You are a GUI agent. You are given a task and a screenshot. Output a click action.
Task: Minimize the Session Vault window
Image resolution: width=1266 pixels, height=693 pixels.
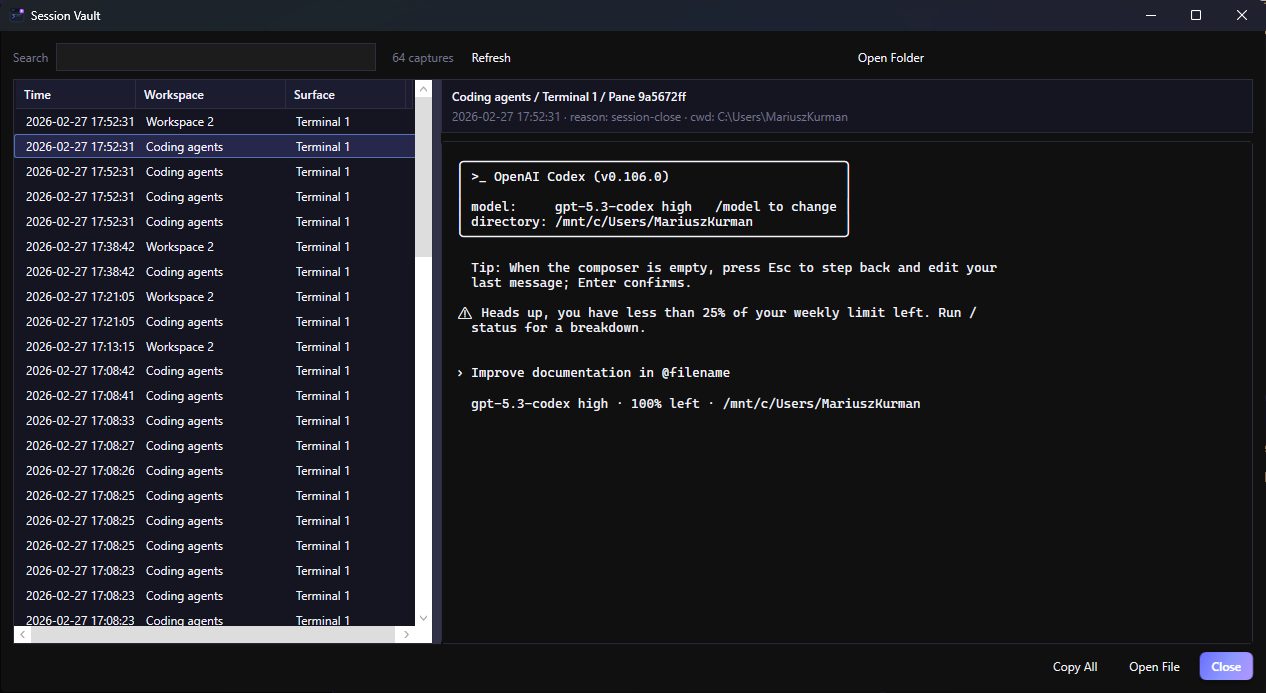pyautogui.click(x=1151, y=15)
